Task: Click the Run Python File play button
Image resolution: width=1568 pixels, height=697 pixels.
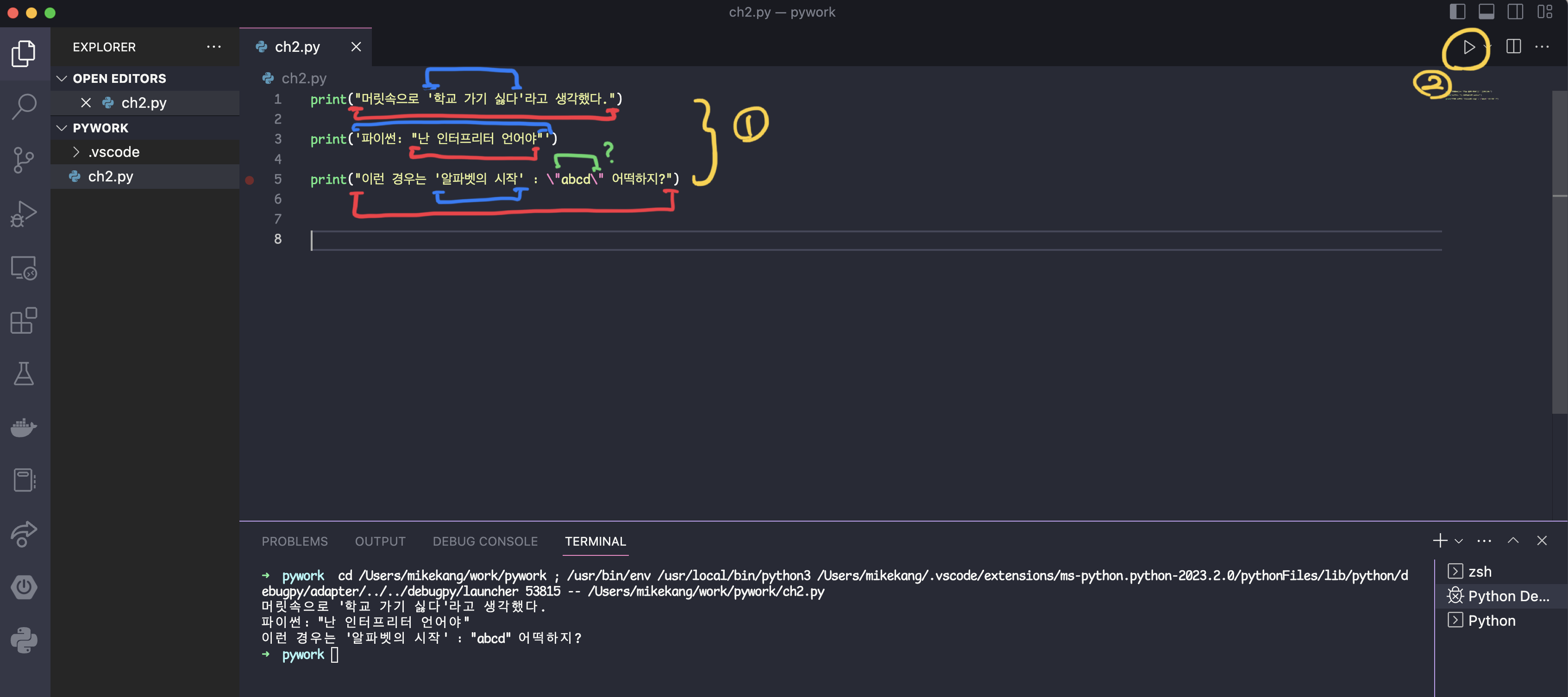Action: point(1469,47)
